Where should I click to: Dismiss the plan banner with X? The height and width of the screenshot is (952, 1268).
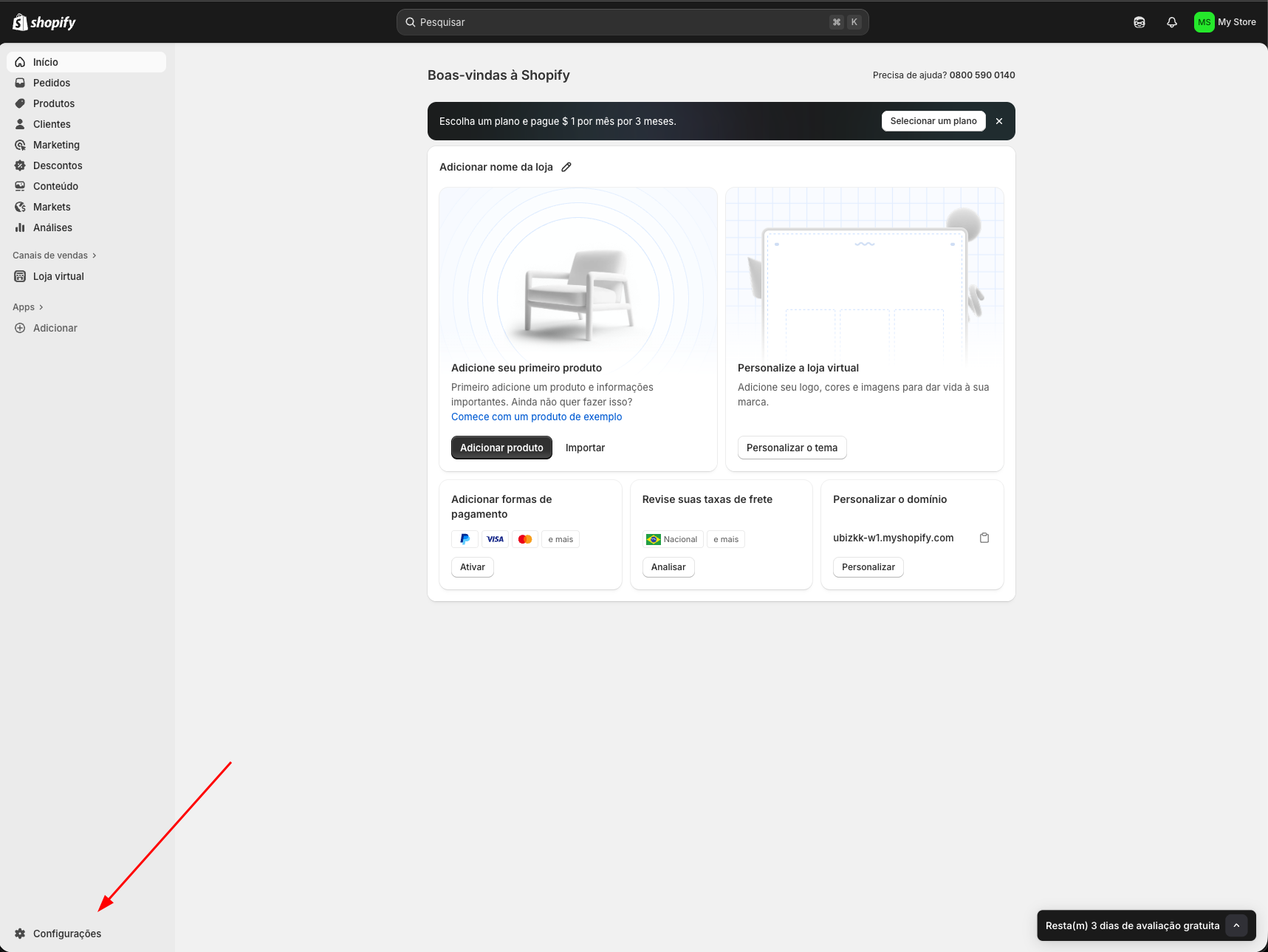coord(999,121)
